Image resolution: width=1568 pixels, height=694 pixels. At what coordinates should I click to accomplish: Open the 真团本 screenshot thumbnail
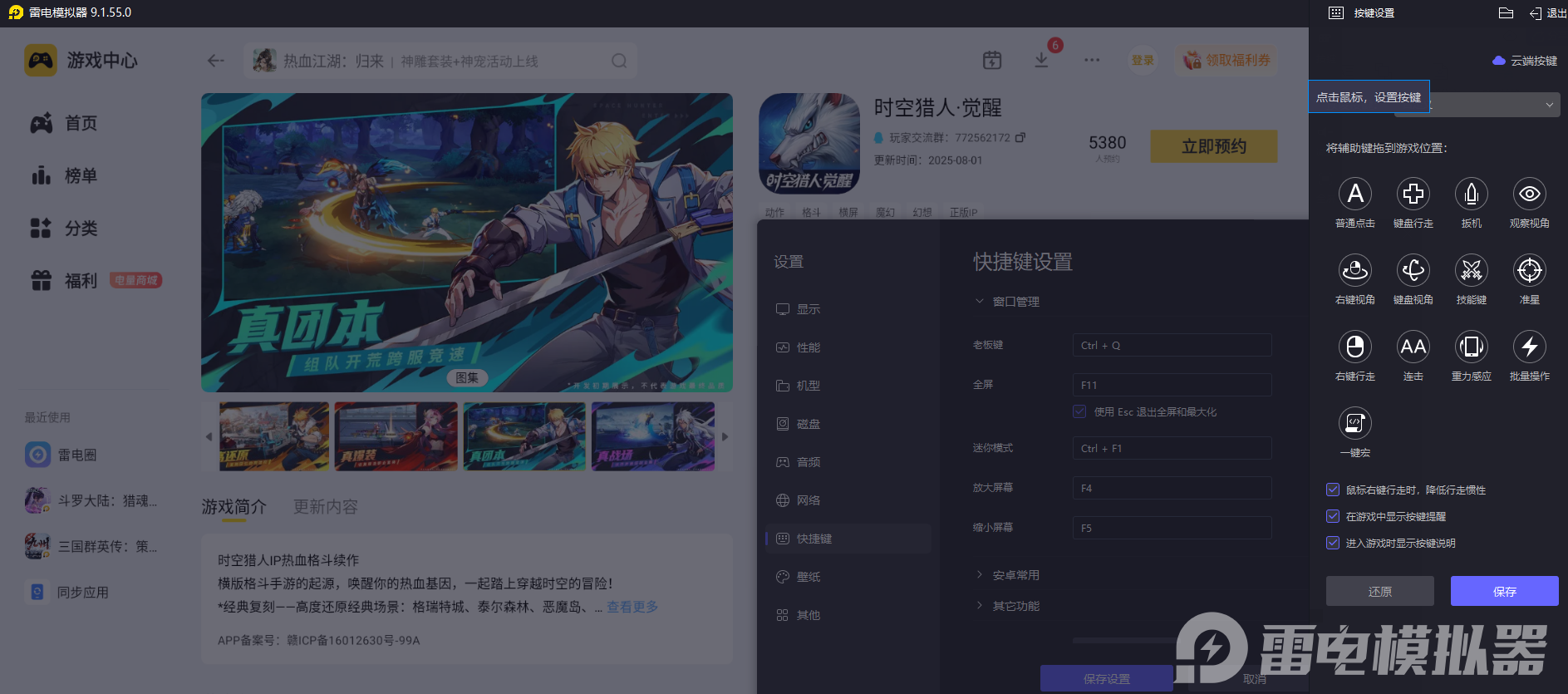[x=524, y=436]
